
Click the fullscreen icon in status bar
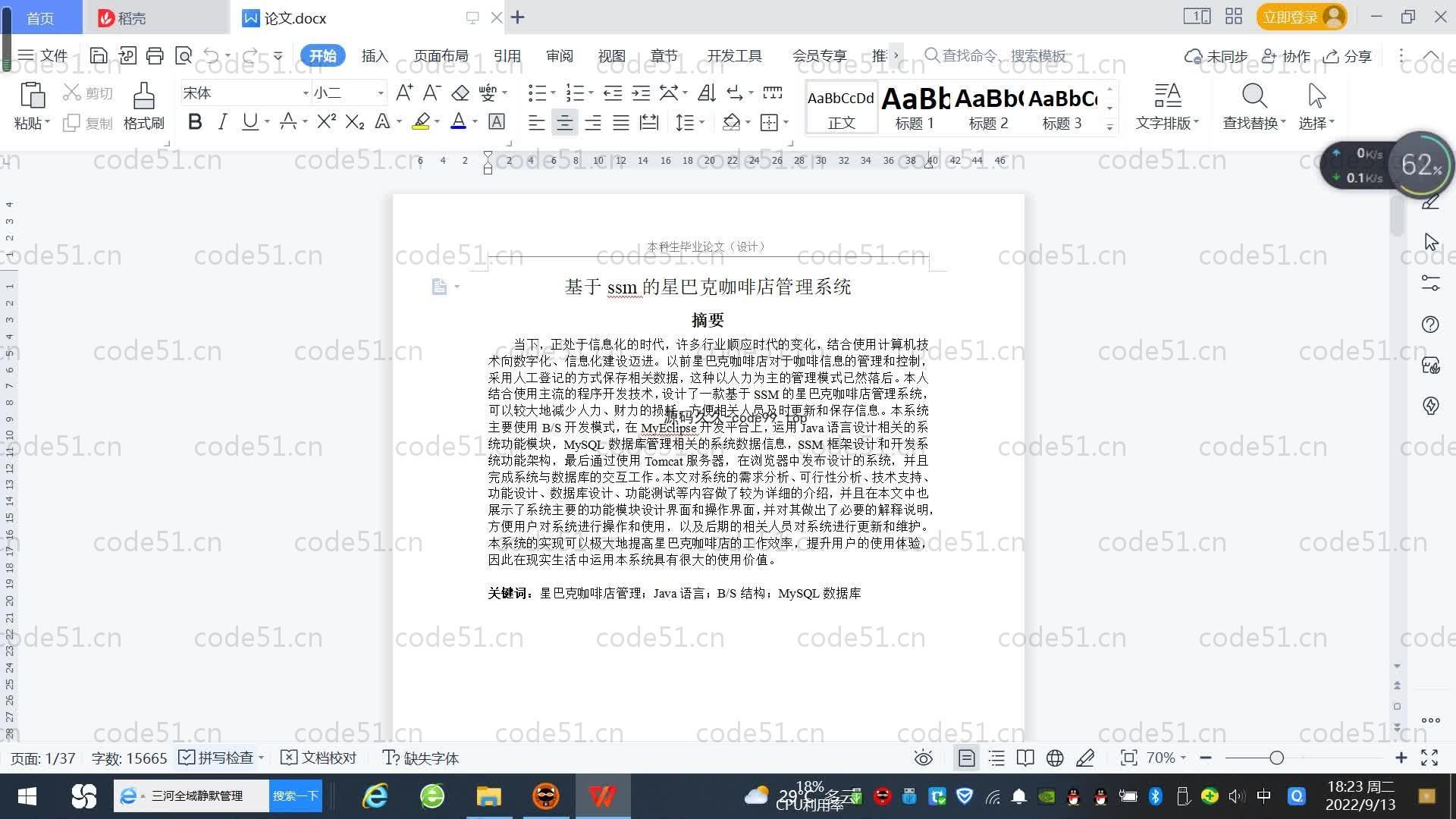point(1429,758)
